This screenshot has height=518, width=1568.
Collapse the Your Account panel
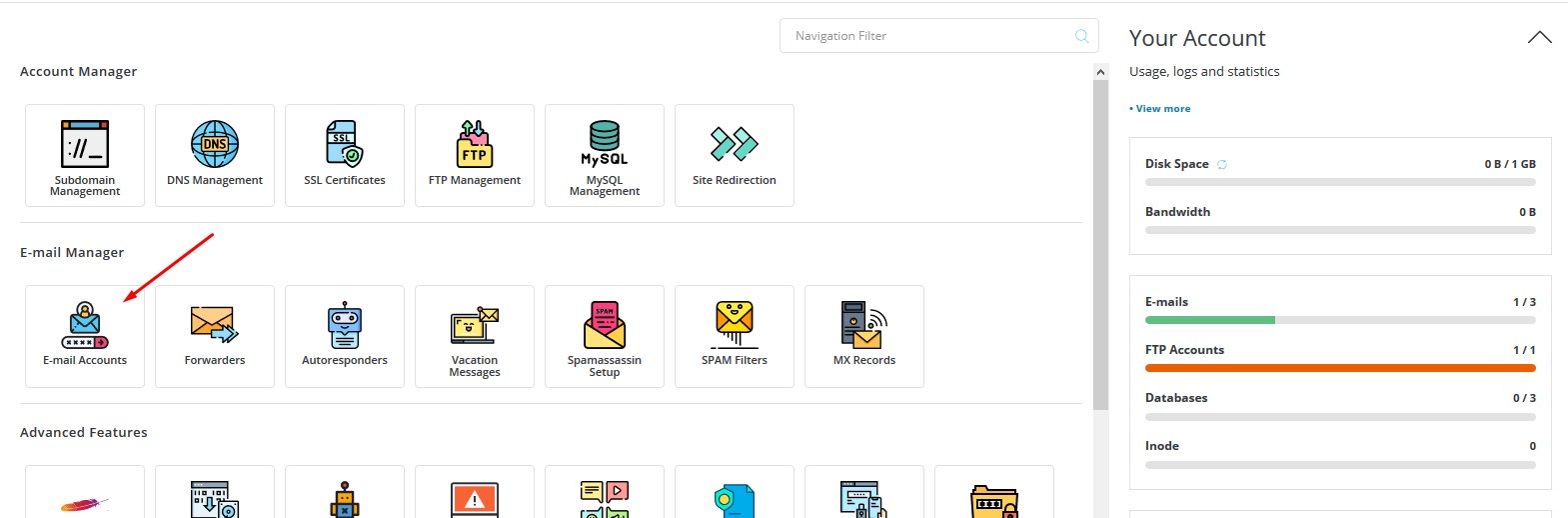point(1540,38)
